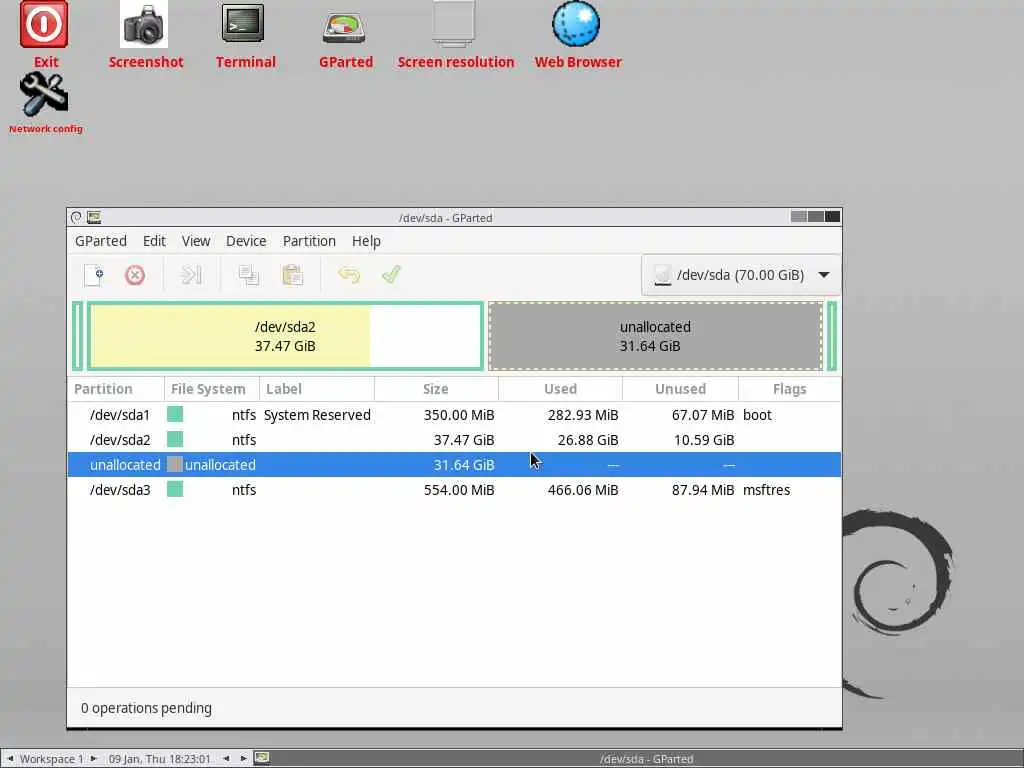Click the Apply all operations checkmark

[391, 275]
